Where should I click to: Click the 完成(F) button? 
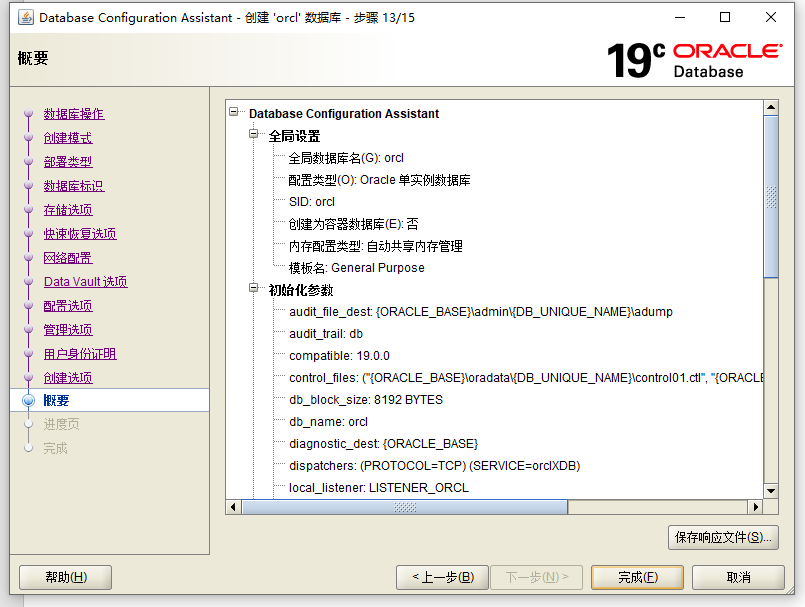[637, 578]
